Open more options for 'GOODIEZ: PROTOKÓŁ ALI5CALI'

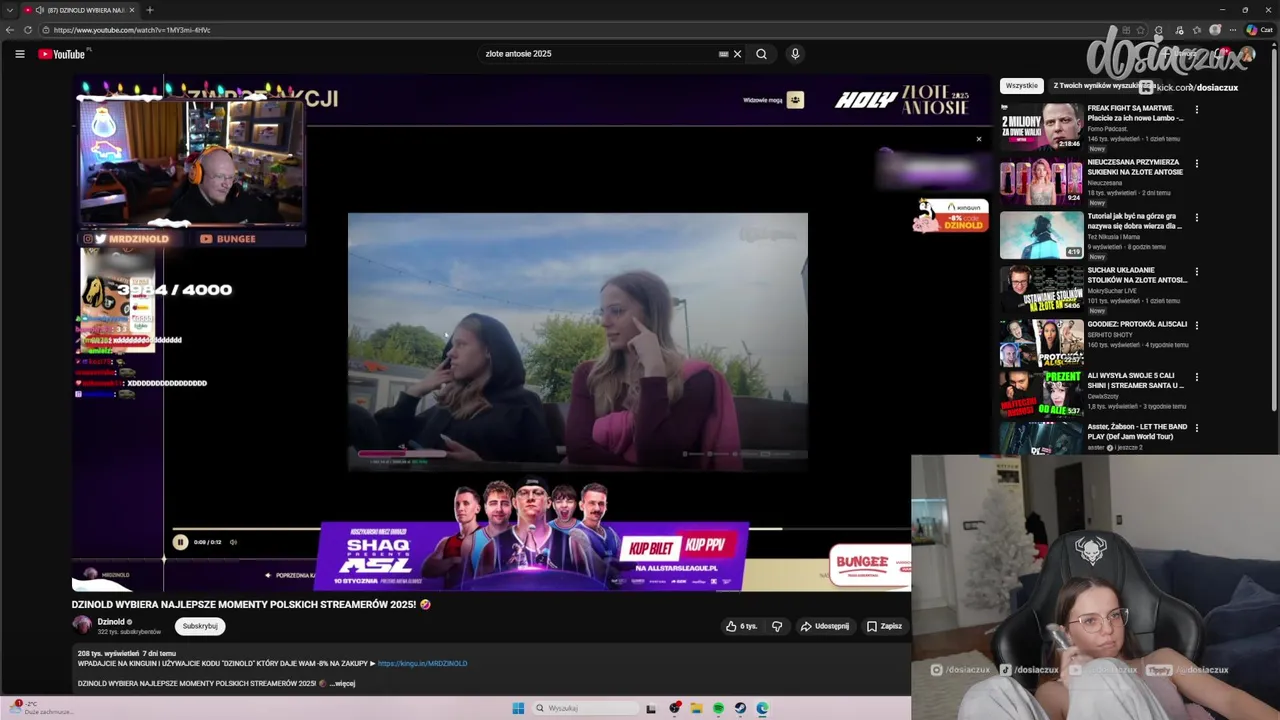pos(1197,325)
